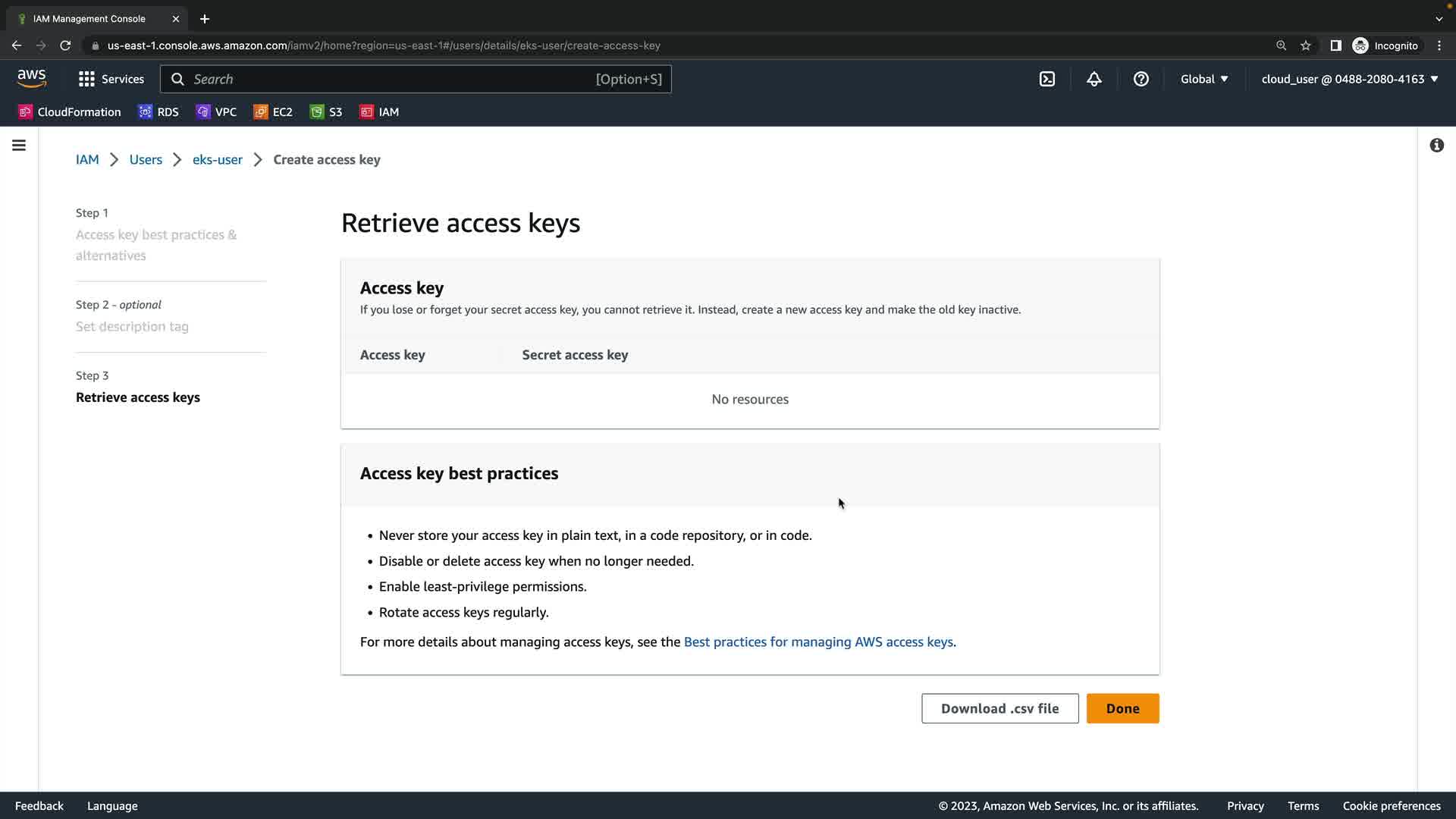This screenshot has height=819, width=1456.
Task: Go to Users in the breadcrumb
Action: pos(146,159)
